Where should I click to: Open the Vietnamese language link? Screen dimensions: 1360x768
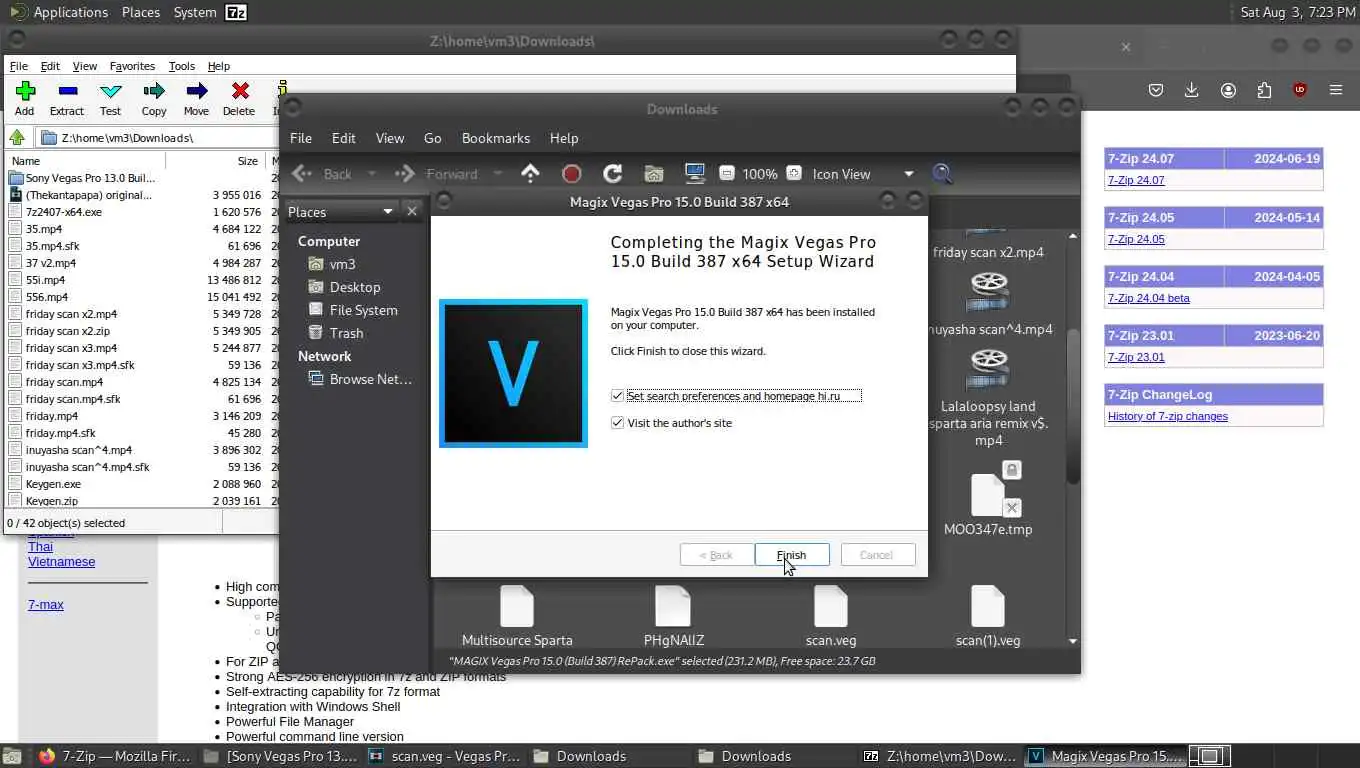tap(61, 562)
